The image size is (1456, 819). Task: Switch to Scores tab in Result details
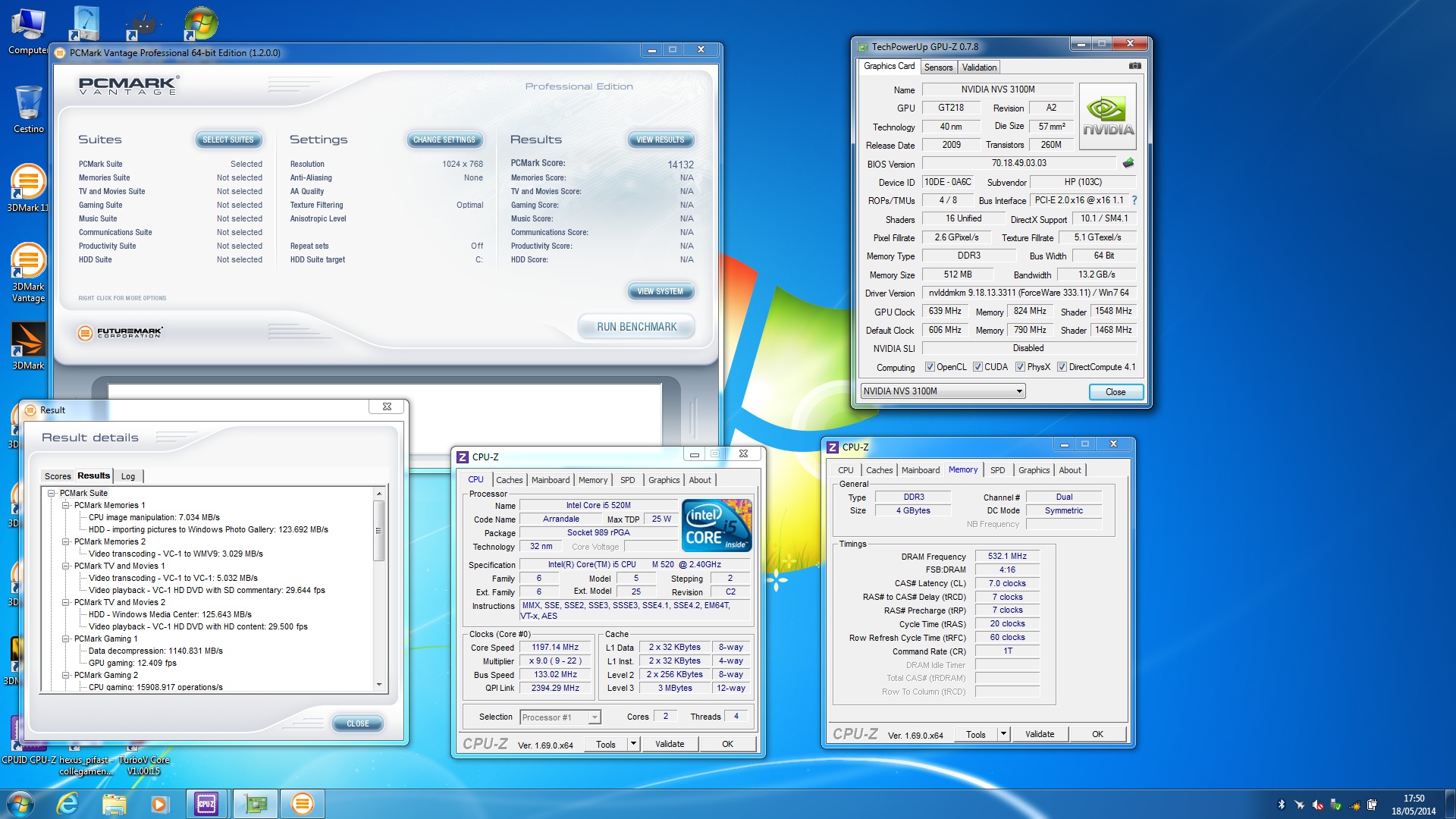pos(58,476)
